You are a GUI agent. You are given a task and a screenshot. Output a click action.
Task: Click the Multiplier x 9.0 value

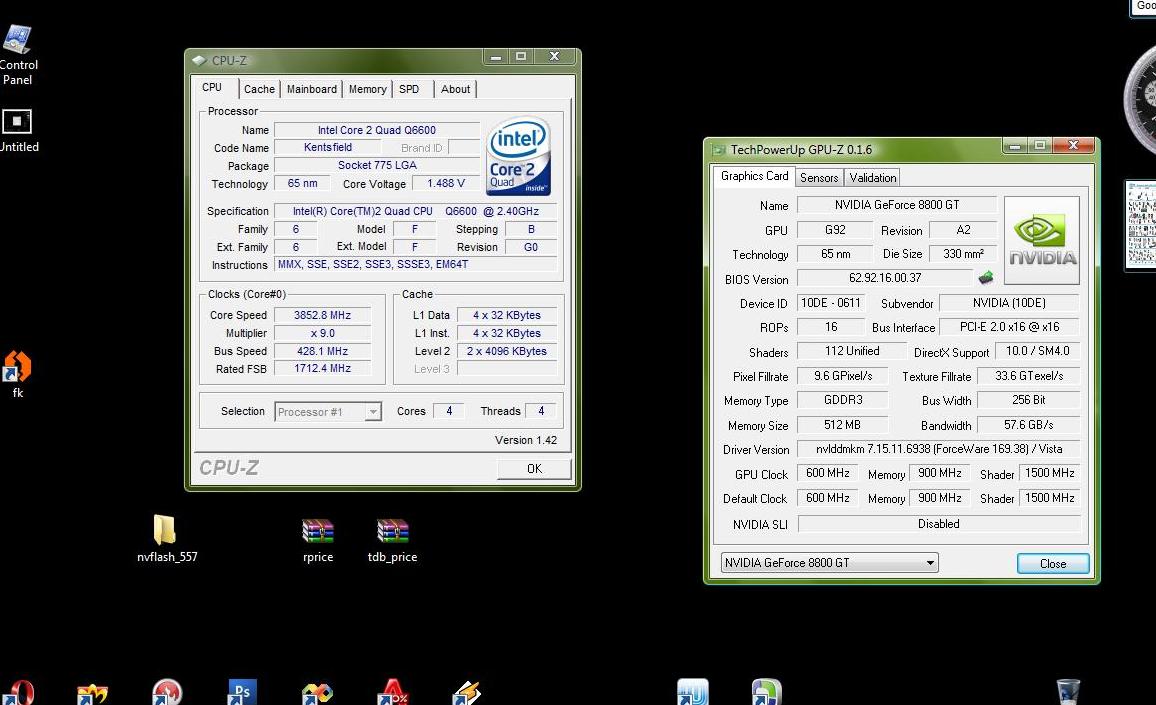pos(322,333)
